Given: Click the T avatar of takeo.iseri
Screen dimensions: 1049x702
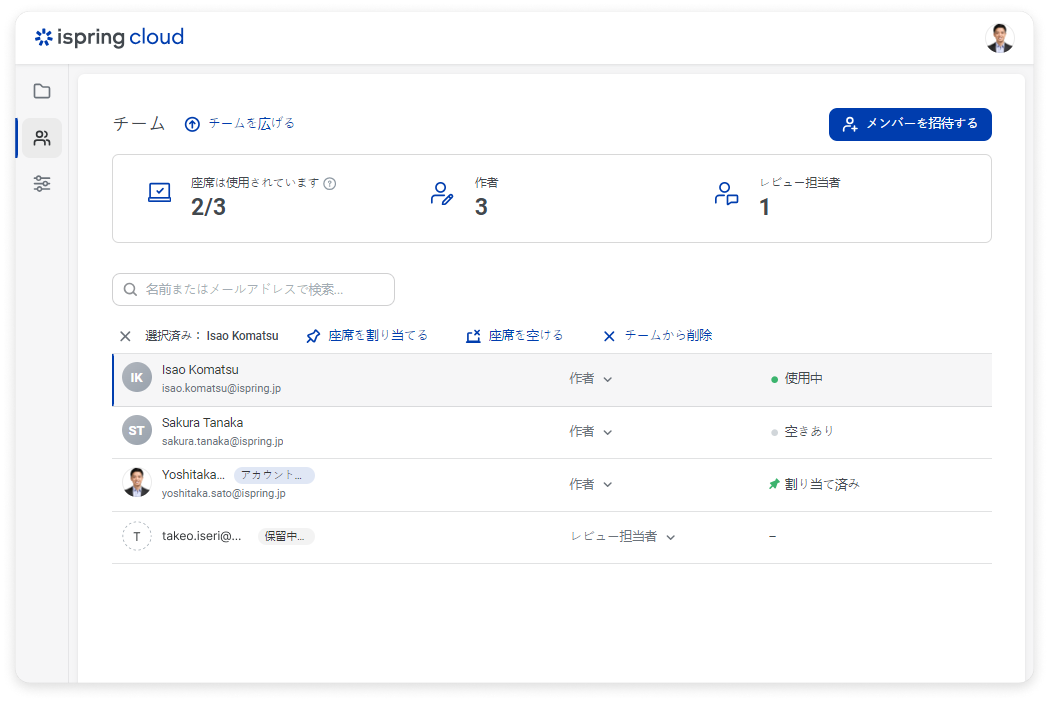Looking at the screenshot, I should point(137,536).
